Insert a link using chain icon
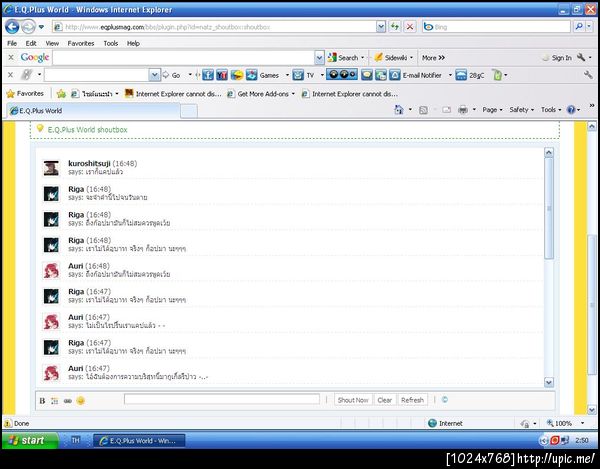This screenshot has width=600, height=469. [68, 401]
